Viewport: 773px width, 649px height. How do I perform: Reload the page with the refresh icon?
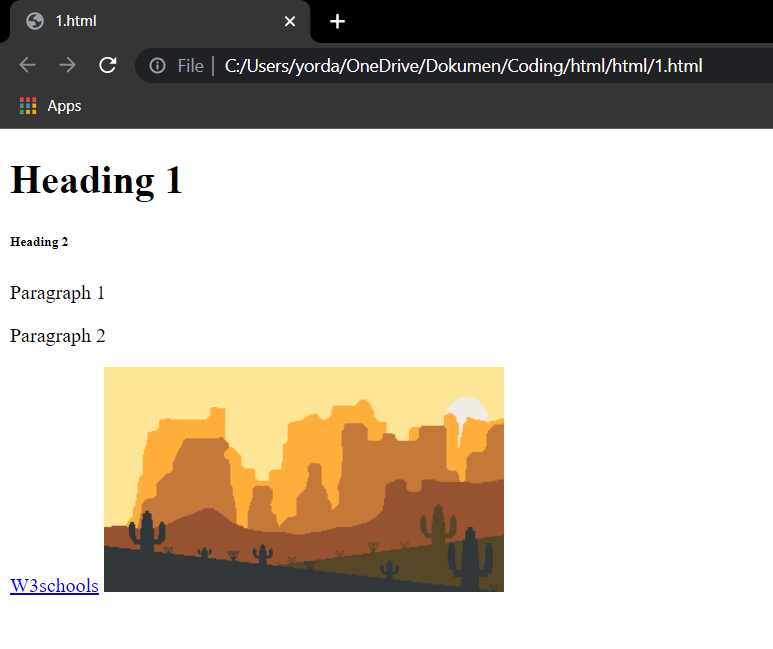point(107,65)
